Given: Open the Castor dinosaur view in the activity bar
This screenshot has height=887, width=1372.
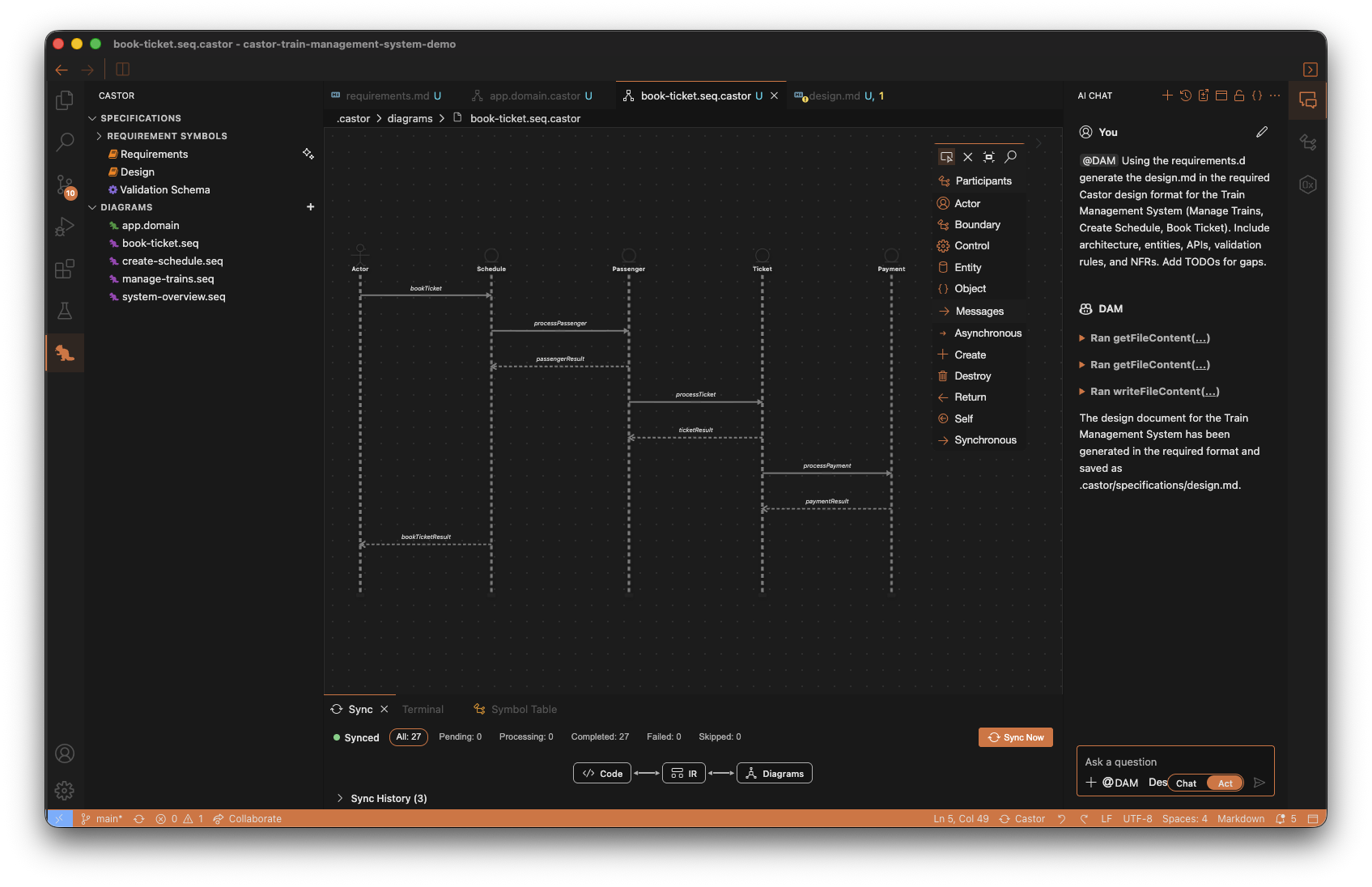Looking at the screenshot, I should point(65,353).
